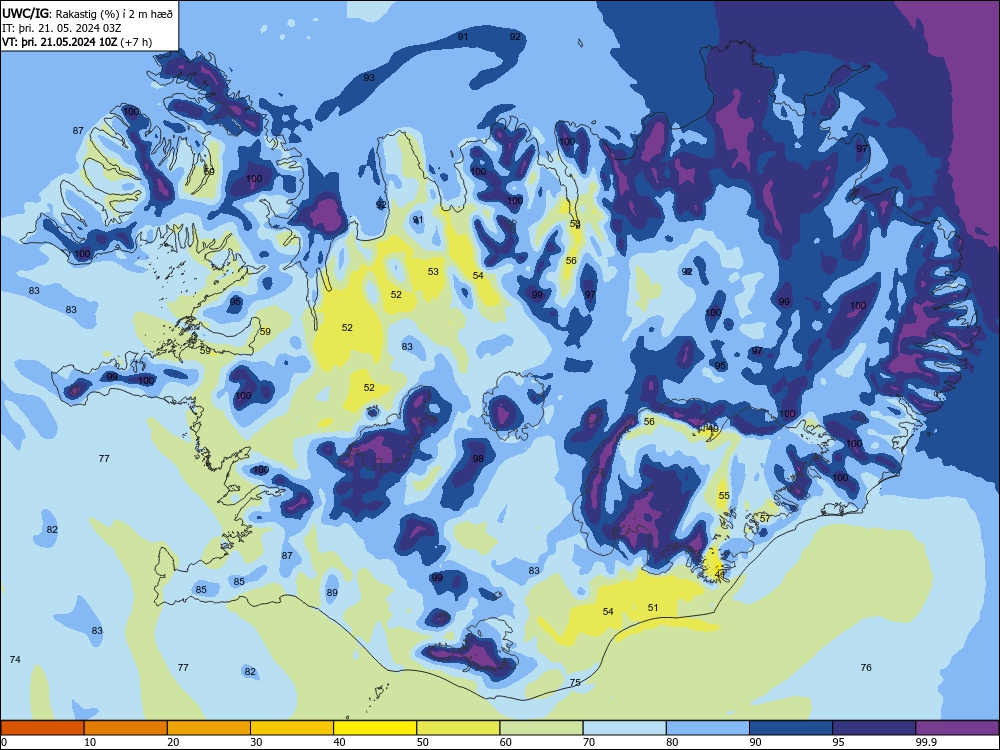
Task: Click the valid time 'VT: þri. 21.05.2024 10Z (+7 h)'
Action: (77, 42)
